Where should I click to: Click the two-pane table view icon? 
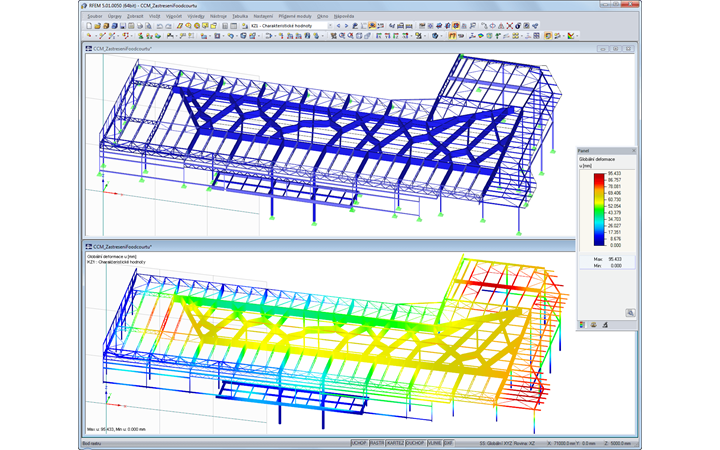click(x=233, y=26)
